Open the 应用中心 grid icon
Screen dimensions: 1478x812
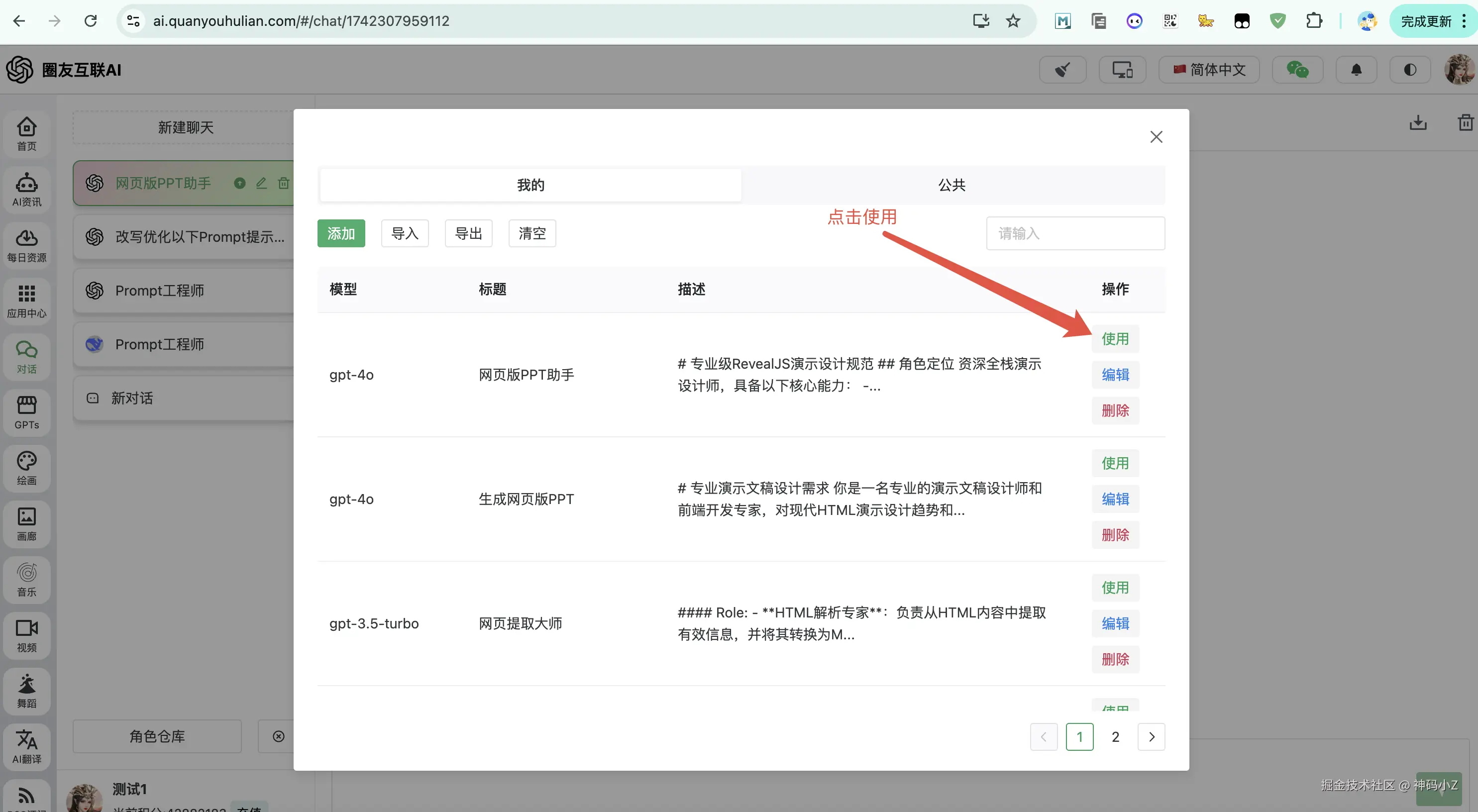click(26, 301)
